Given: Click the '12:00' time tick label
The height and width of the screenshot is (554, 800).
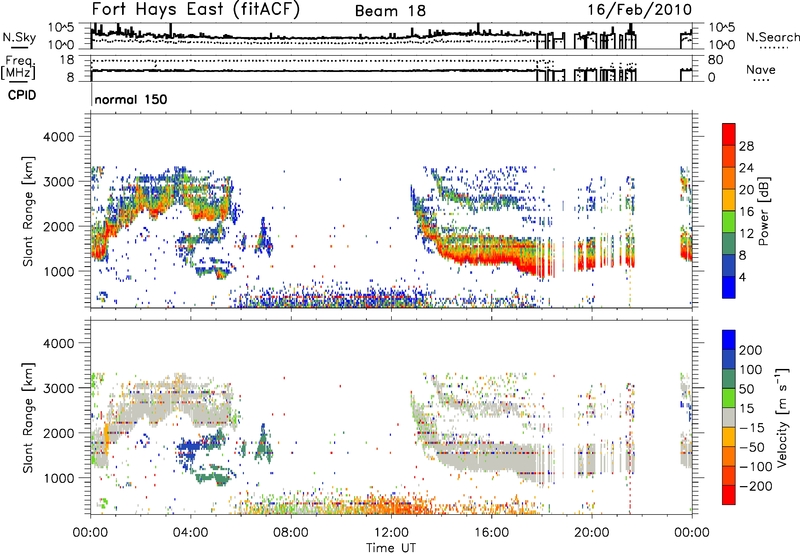Looking at the screenshot, I should click(391, 533).
